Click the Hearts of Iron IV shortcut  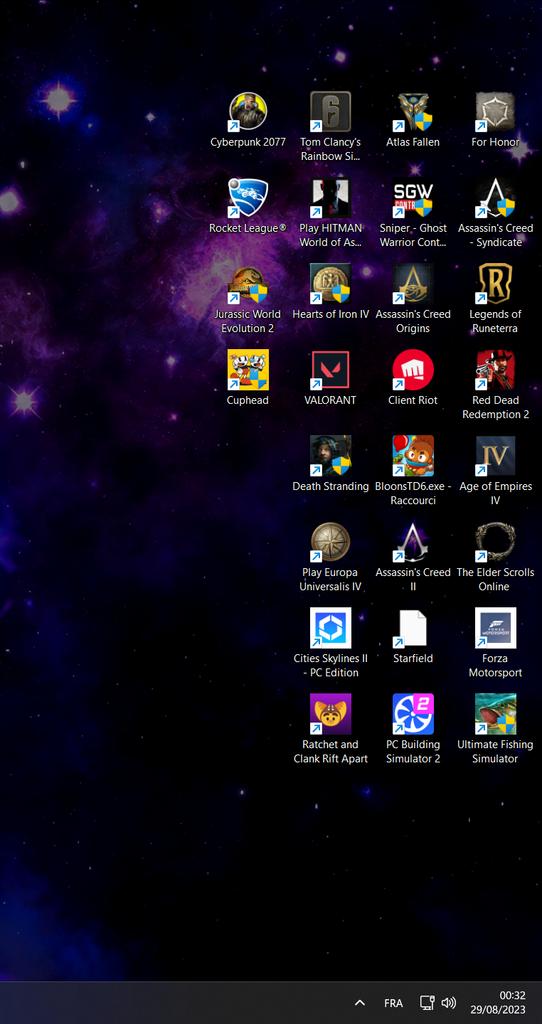[330, 284]
